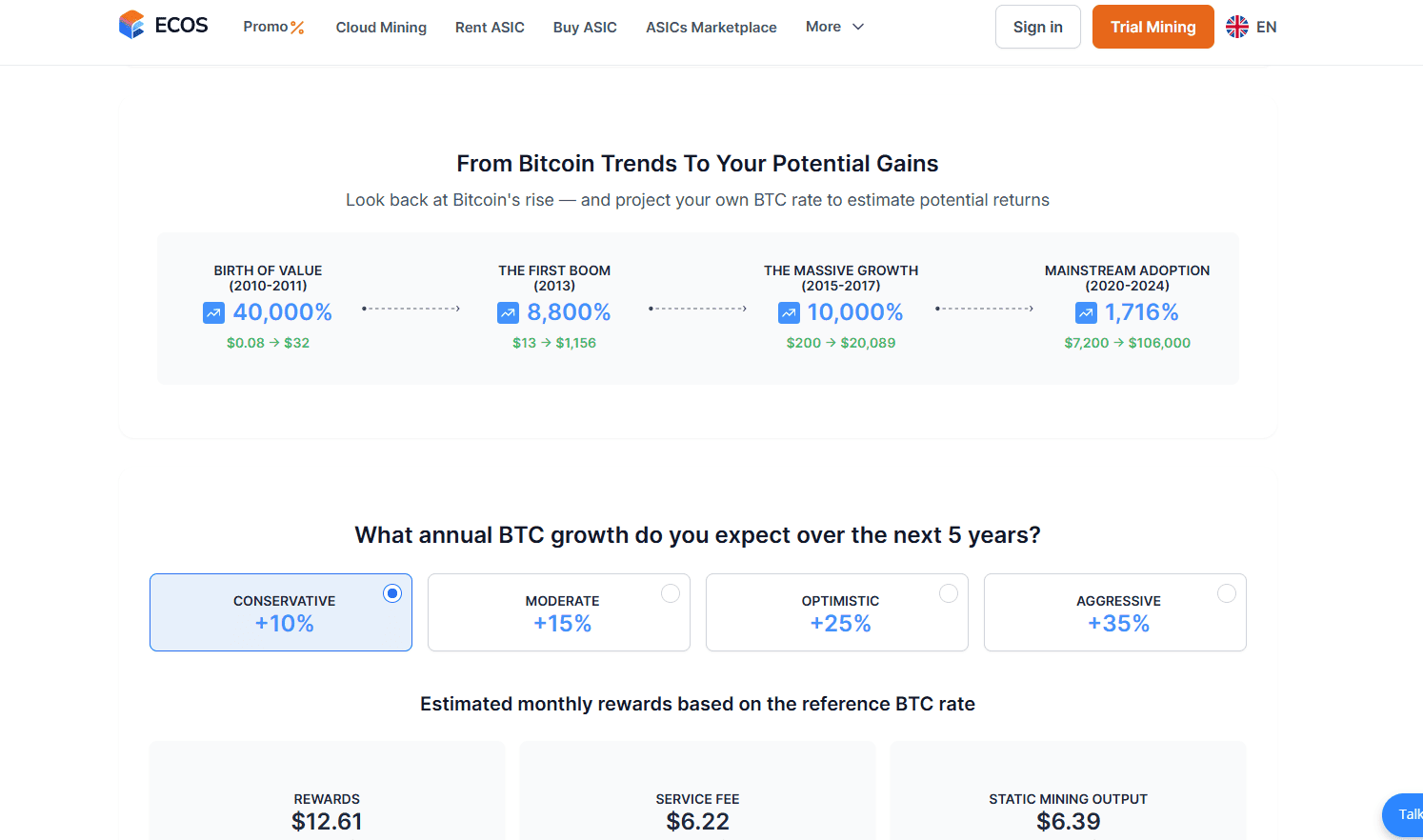
Task: Go to Rent ASIC page
Action: click(x=490, y=28)
